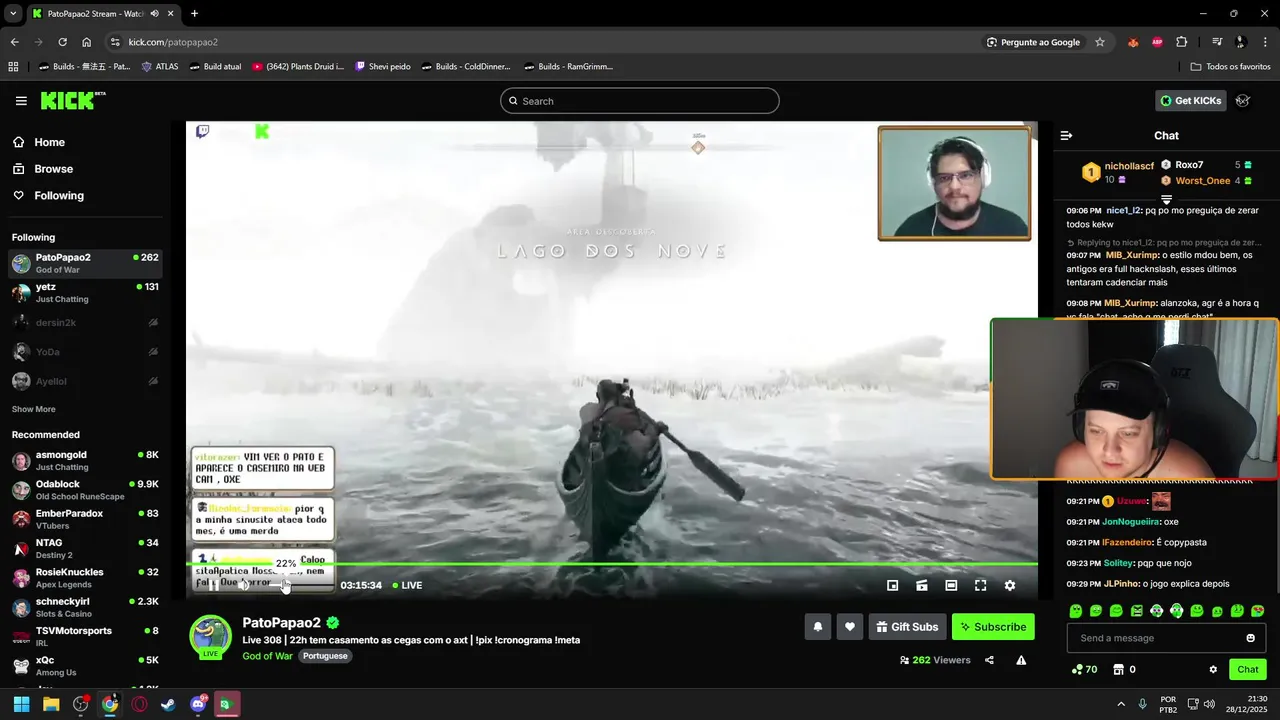Show hidden system tray icons
The image size is (1280, 720).
(1120, 704)
